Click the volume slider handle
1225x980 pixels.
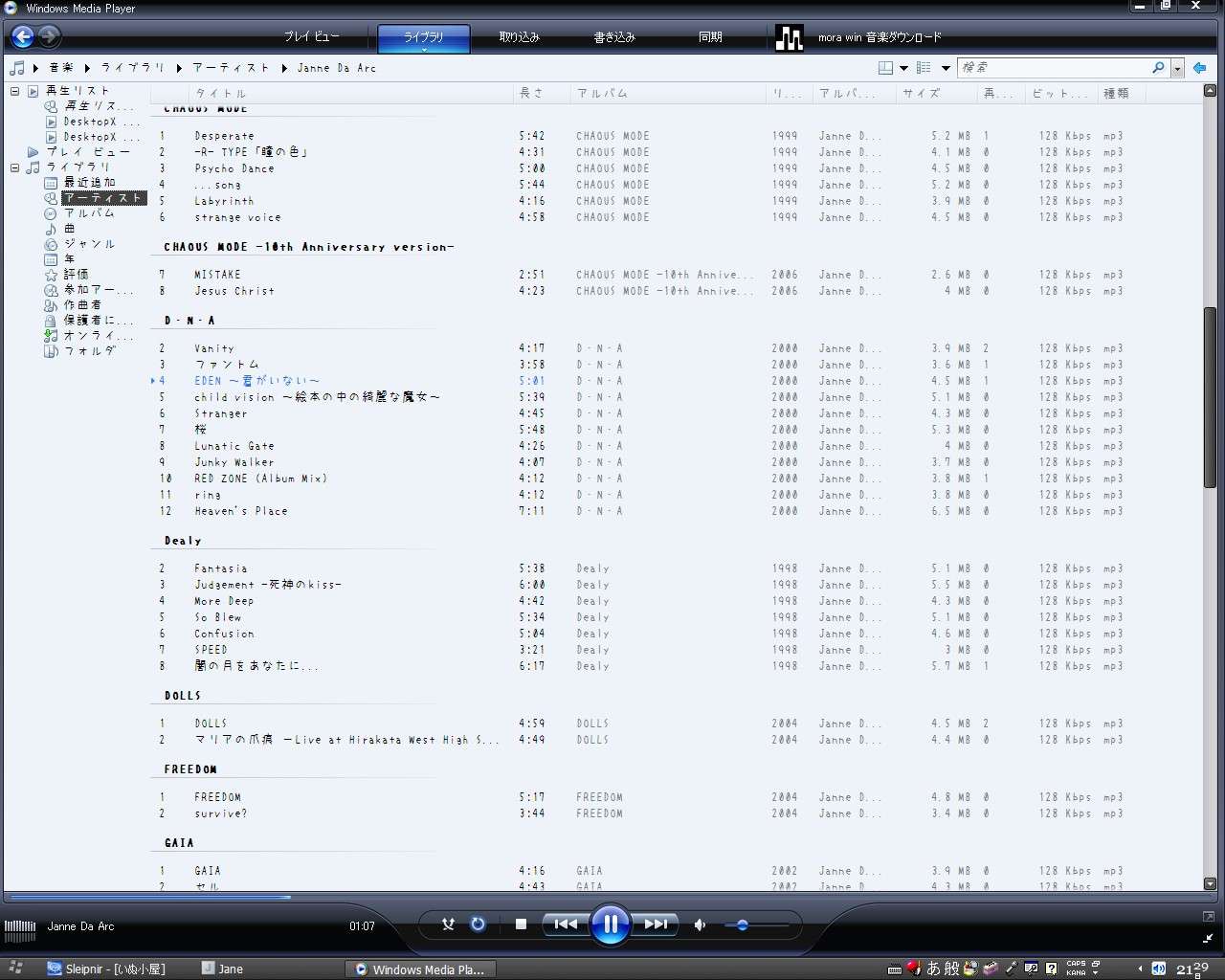pos(742,924)
